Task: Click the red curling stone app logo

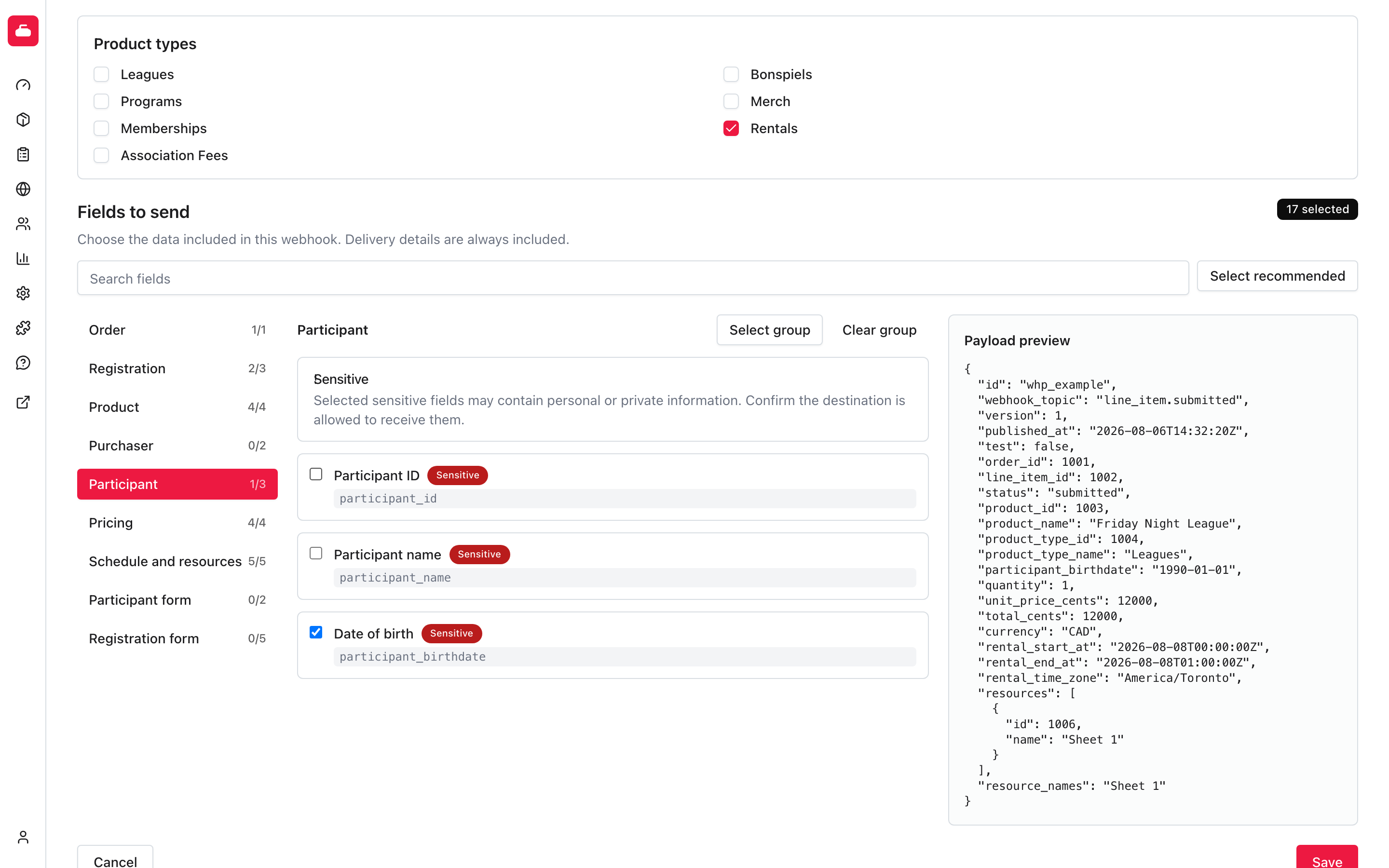Action: point(23,30)
